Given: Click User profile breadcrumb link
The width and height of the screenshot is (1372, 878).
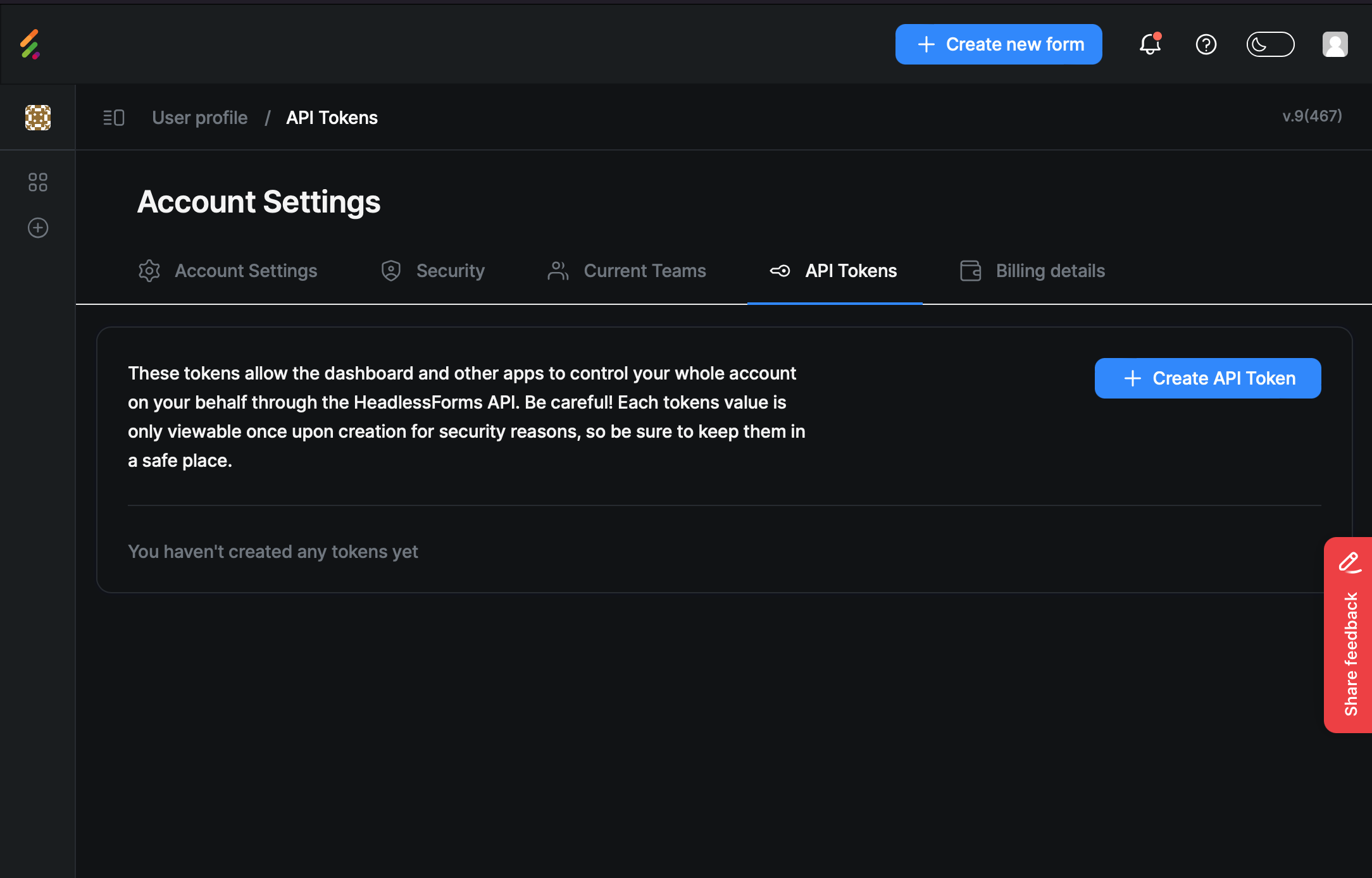Looking at the screenshot, I should point(199,118).
